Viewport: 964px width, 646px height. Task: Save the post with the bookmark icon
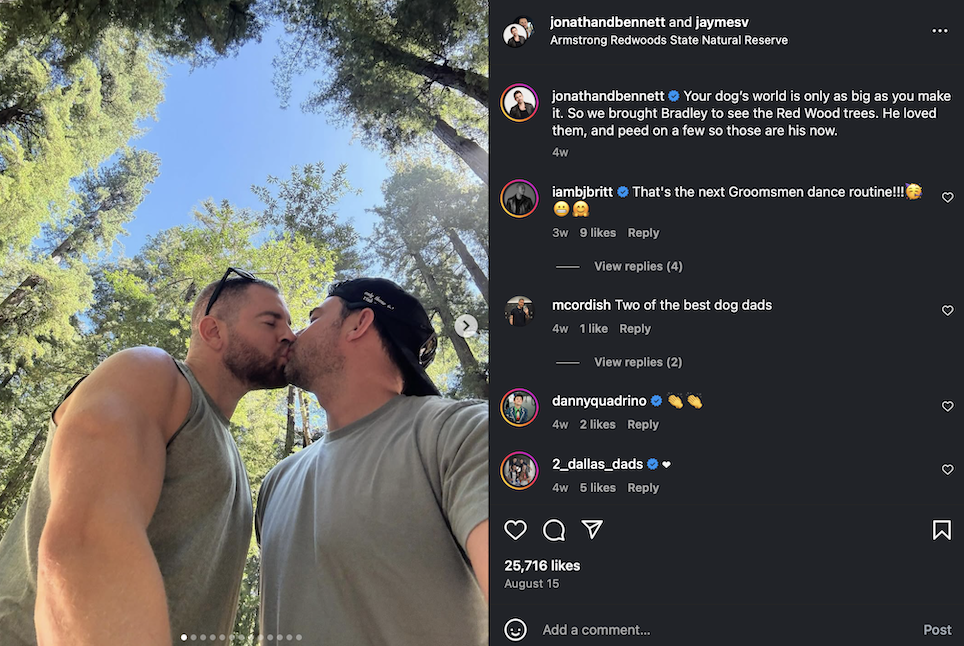pyautogui.click(x=941, y=530)
